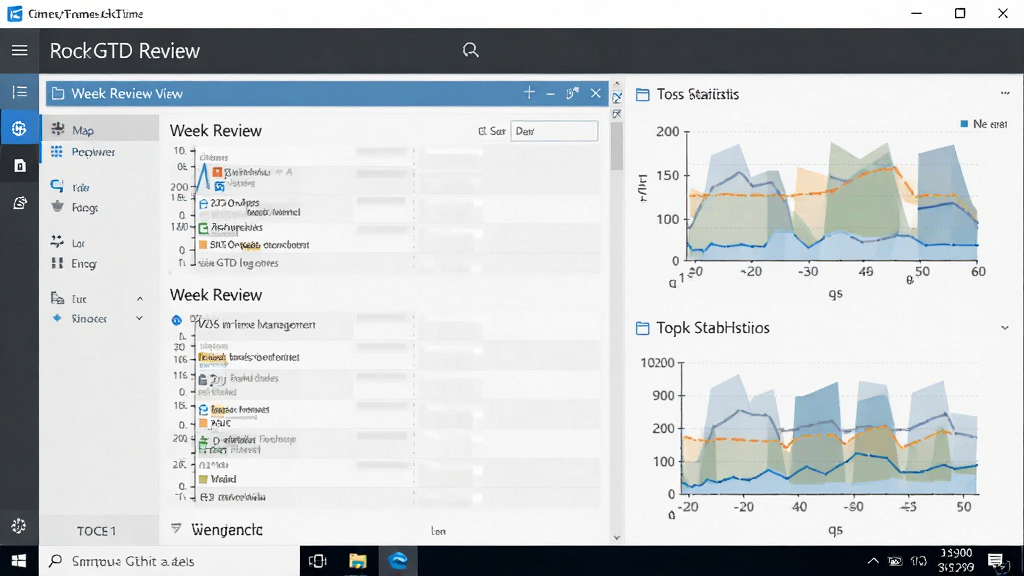Click the folder icon beside Topk Statistics
The image size is (1024, 576).
(643, 328)
